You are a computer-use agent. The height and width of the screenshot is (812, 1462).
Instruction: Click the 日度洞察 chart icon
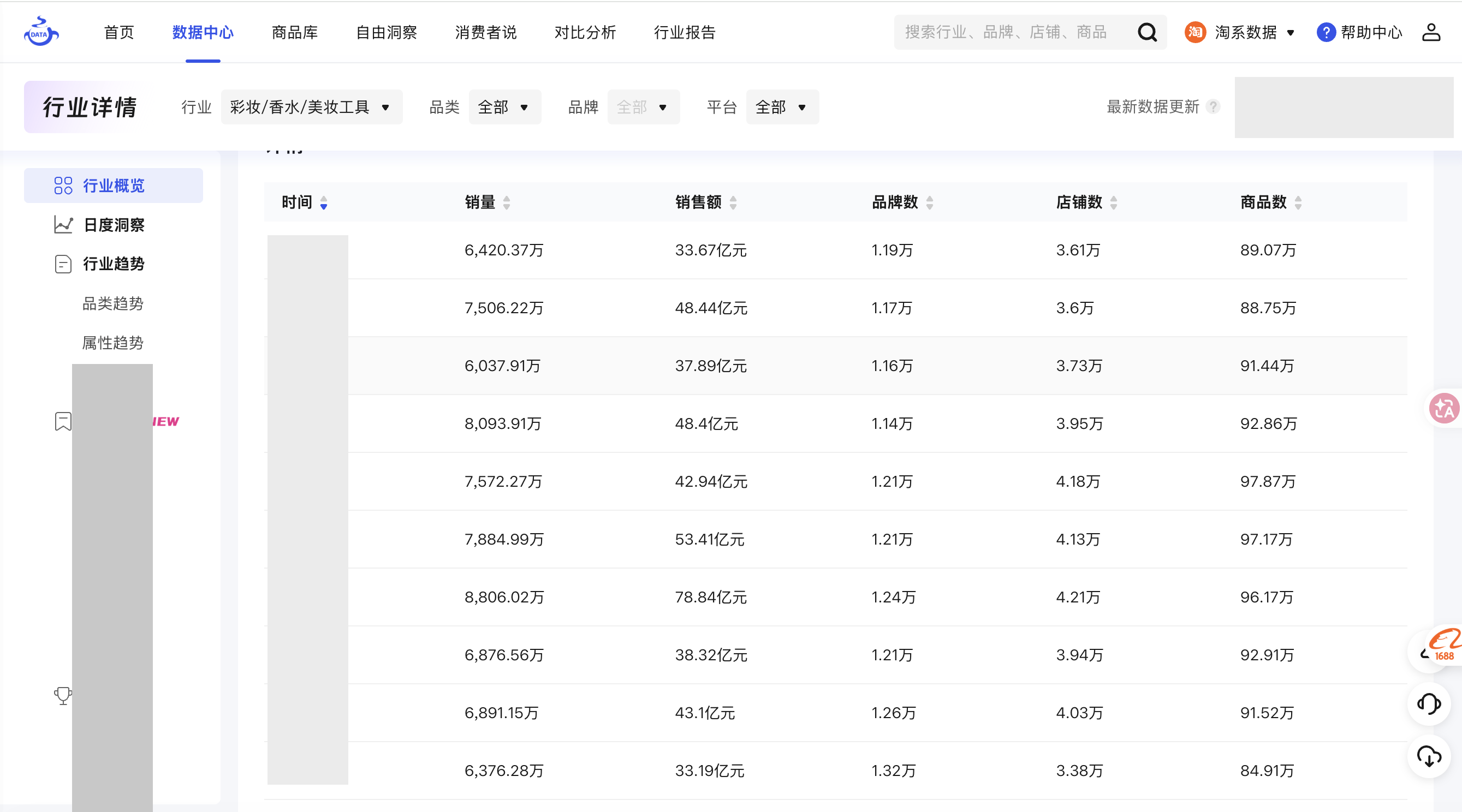point(63,225)
